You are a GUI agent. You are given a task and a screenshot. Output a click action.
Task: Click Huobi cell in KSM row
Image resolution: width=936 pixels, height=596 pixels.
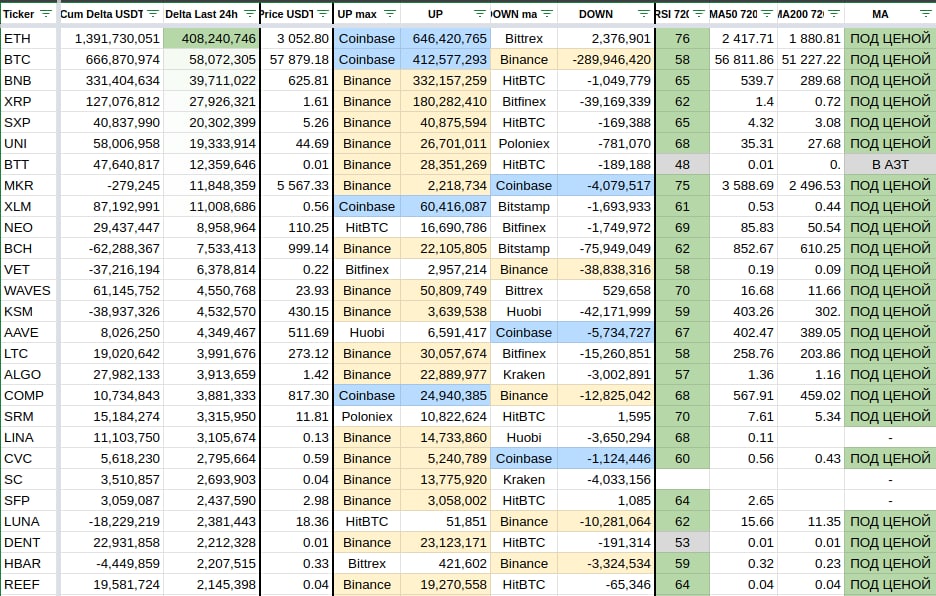click(x=524, y=312)
